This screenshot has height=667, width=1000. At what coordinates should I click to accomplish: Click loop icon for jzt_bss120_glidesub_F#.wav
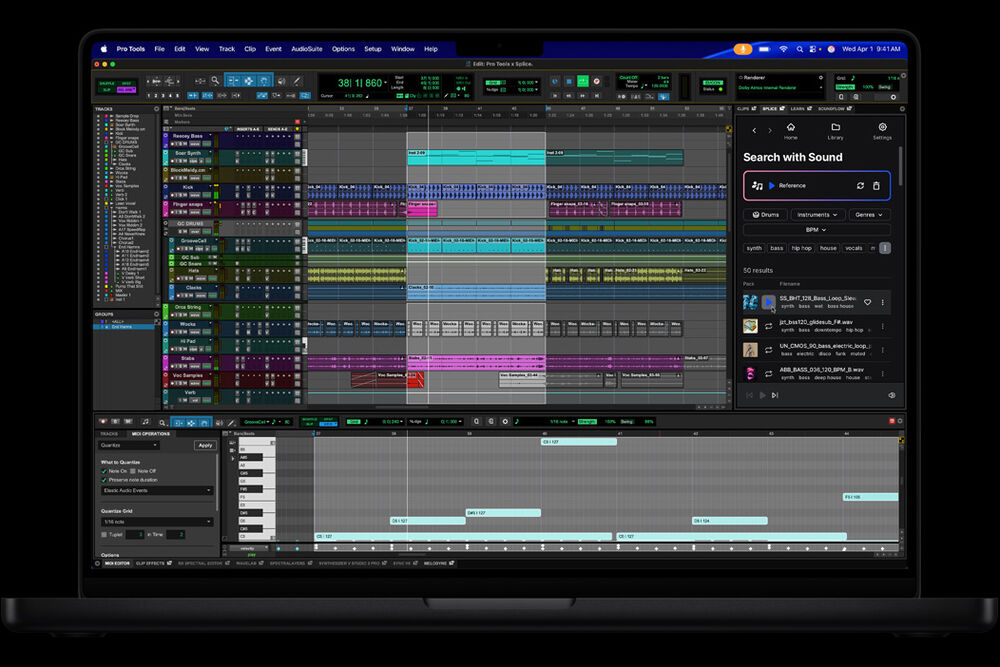(x=768, y=326)
